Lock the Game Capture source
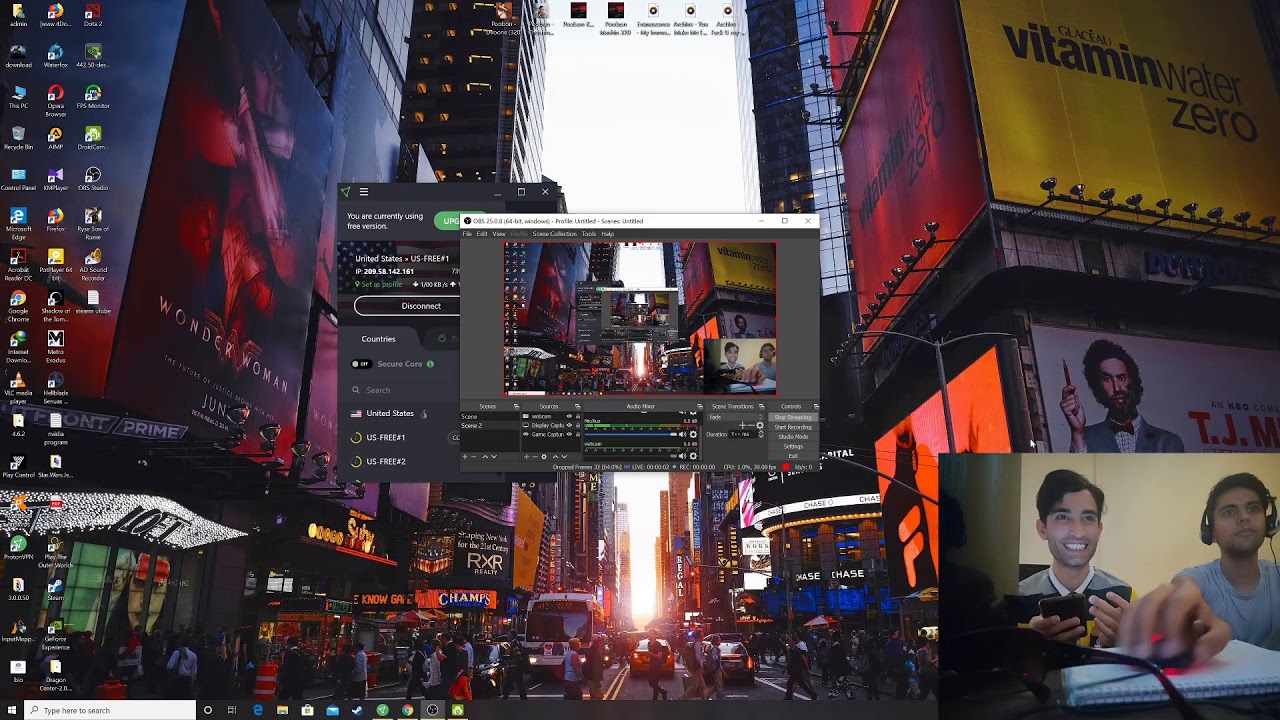The image size is (1280, 720). coord(578,434)
